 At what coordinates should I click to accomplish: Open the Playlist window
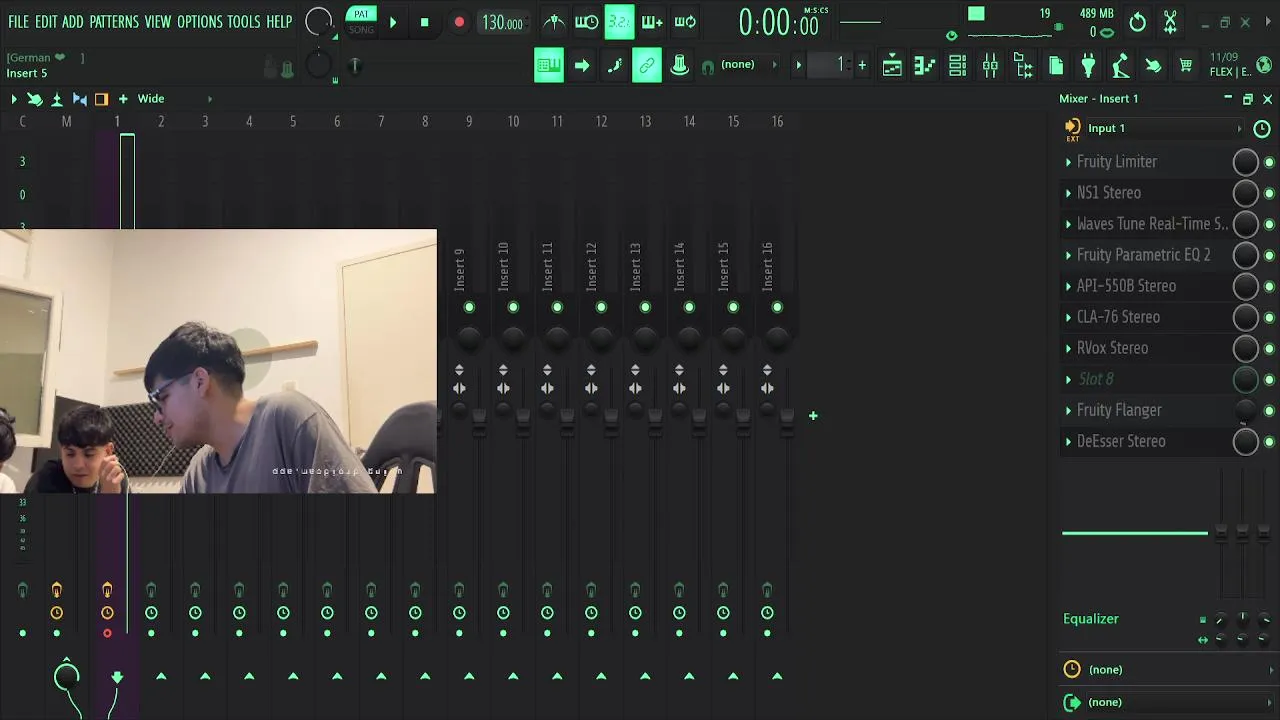pos(892,66)
